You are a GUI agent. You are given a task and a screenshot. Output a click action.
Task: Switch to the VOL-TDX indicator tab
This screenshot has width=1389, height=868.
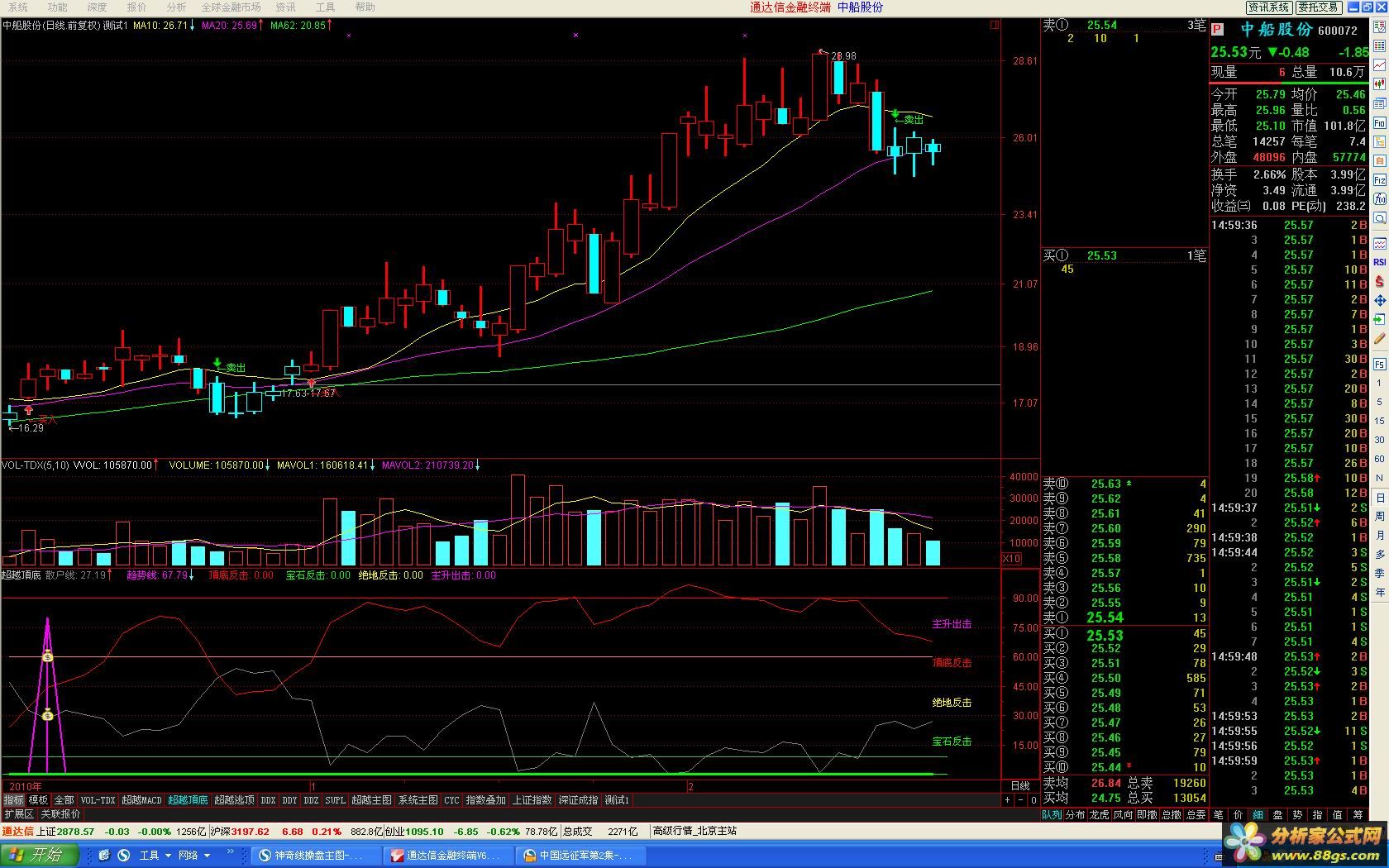click(x=98, y=800)
